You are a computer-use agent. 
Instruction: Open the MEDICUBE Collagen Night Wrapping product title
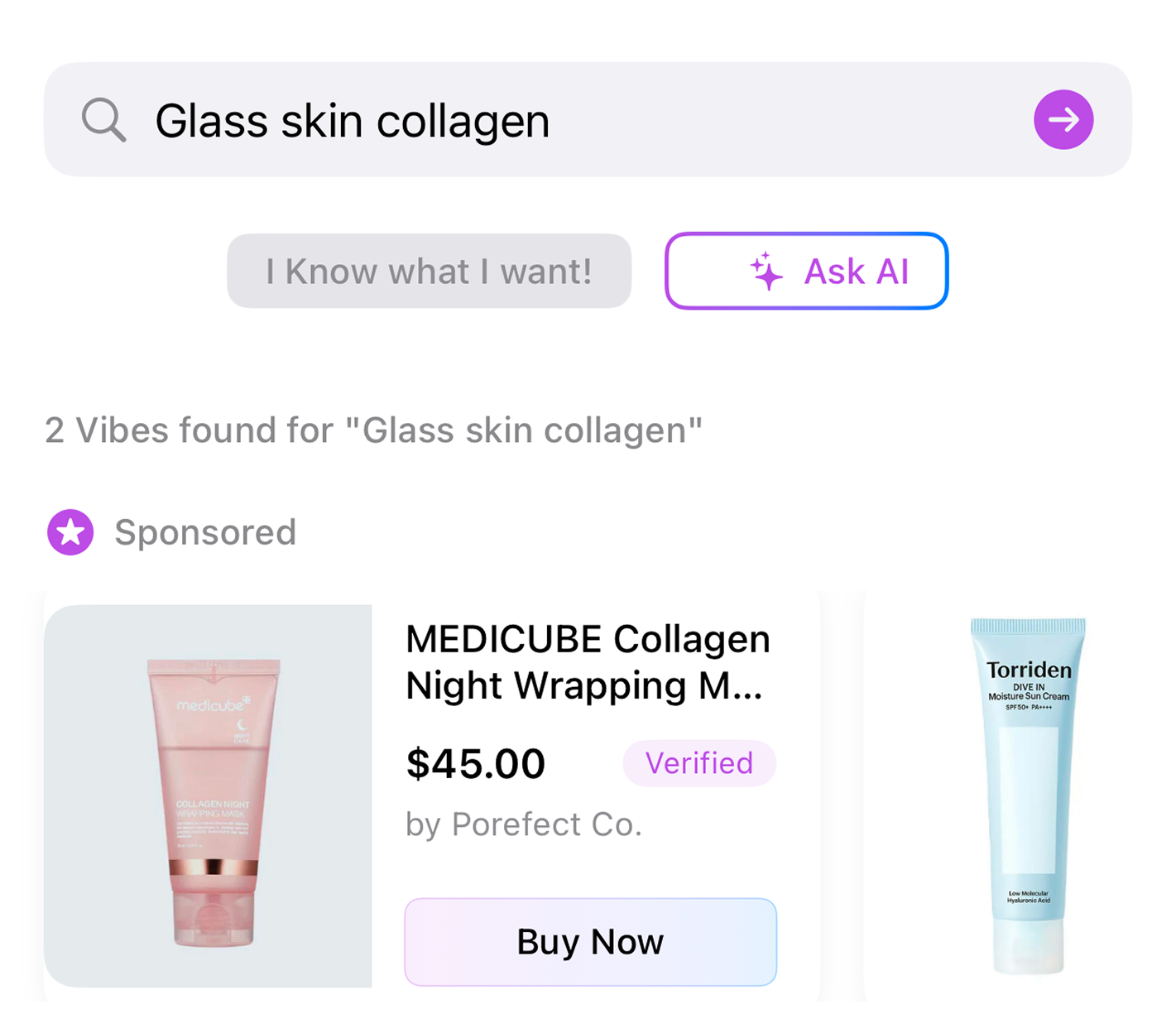pos(586,662)
